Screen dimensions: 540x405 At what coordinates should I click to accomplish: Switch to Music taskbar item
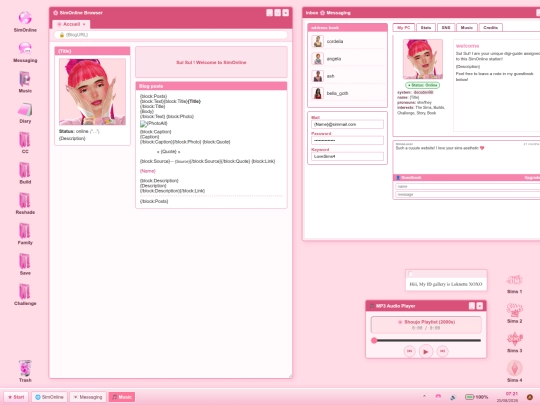click(122, 397)
